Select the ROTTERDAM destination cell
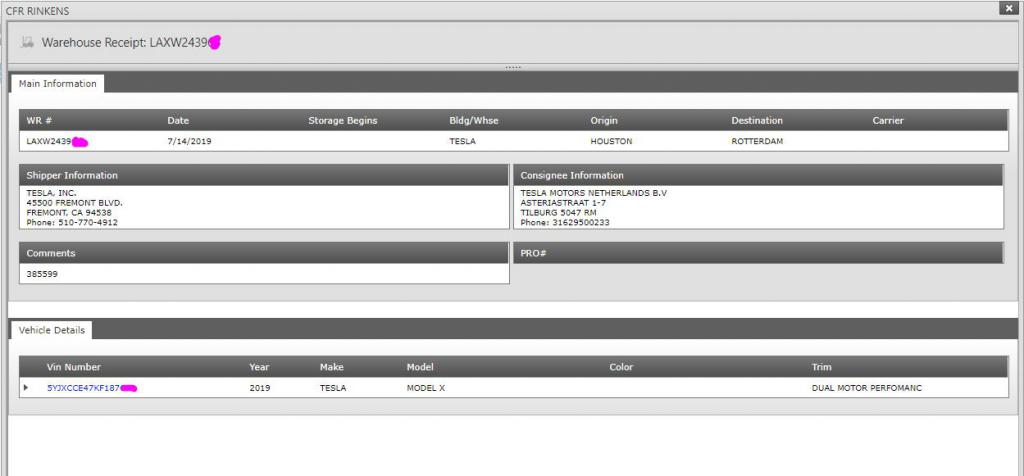The image size is (1024, 476). tap(757, 142)
